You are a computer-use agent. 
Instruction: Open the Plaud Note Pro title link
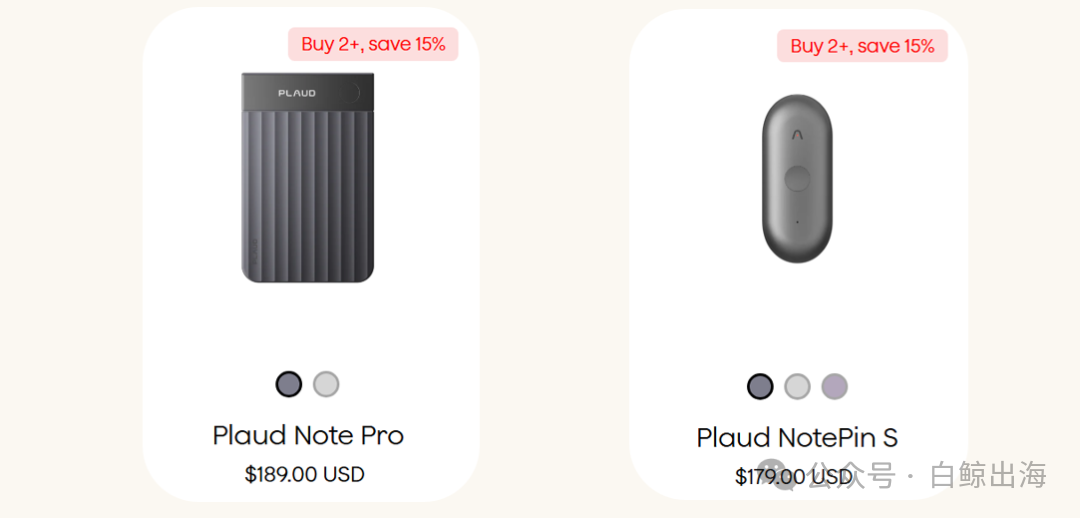[308, 435]
